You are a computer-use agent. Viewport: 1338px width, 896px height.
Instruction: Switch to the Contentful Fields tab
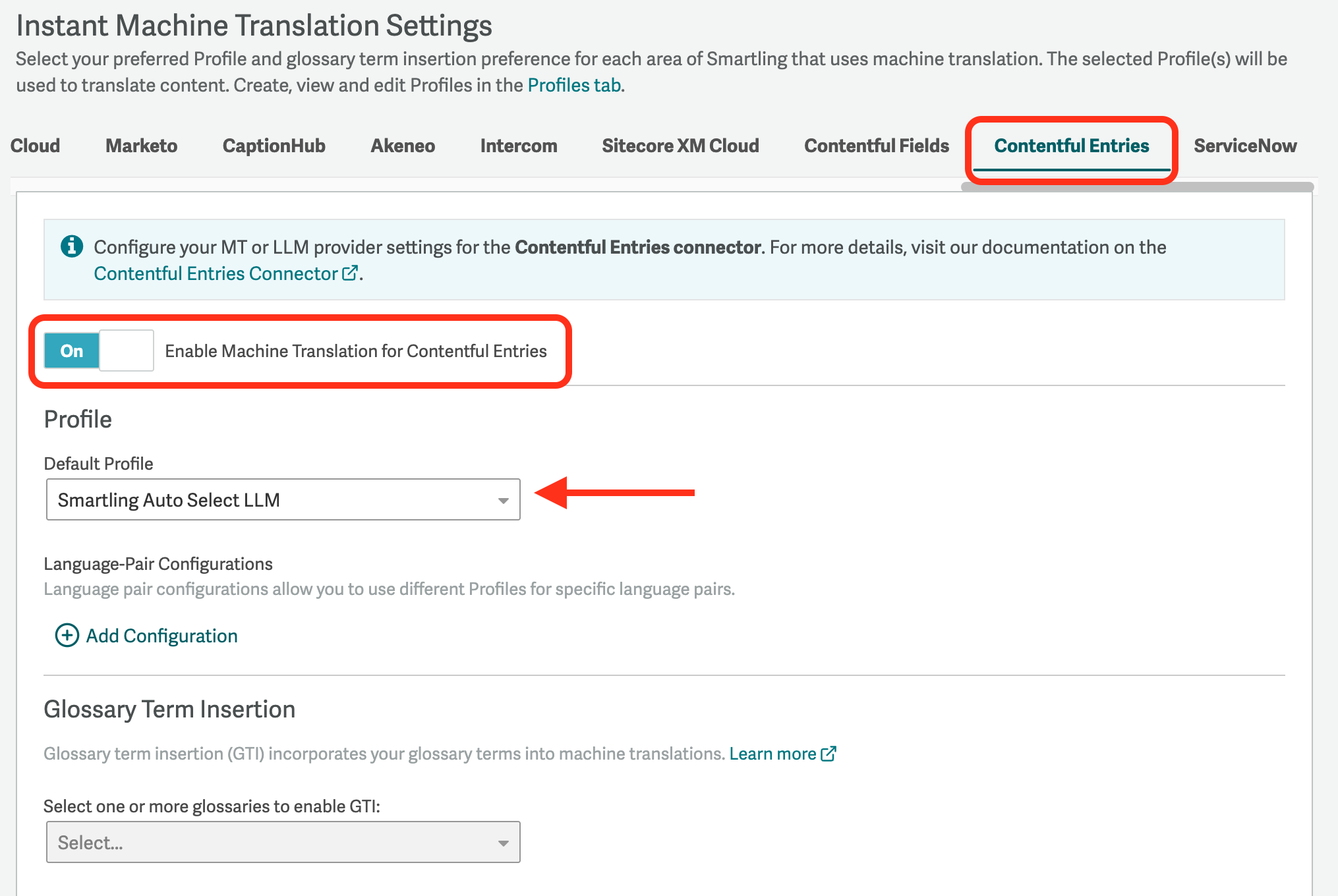[x=877, y=146]
